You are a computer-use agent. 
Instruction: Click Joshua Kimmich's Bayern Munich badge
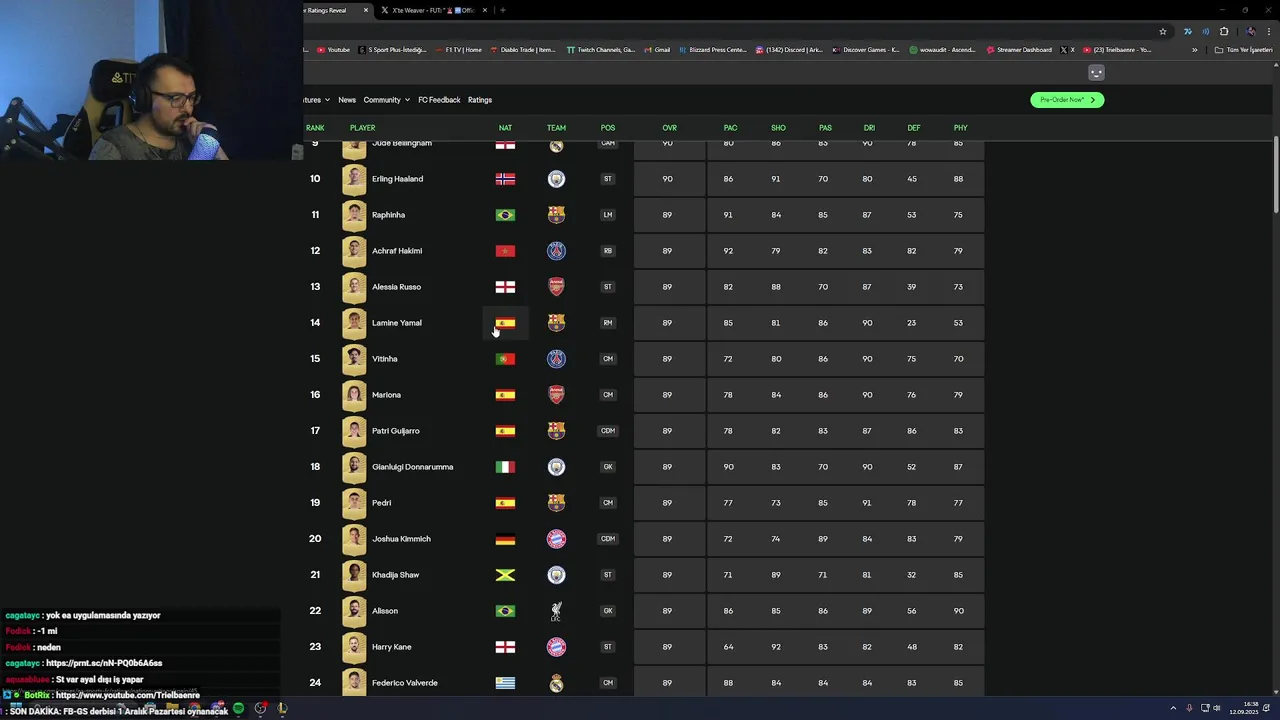click(x=556, y=539)
